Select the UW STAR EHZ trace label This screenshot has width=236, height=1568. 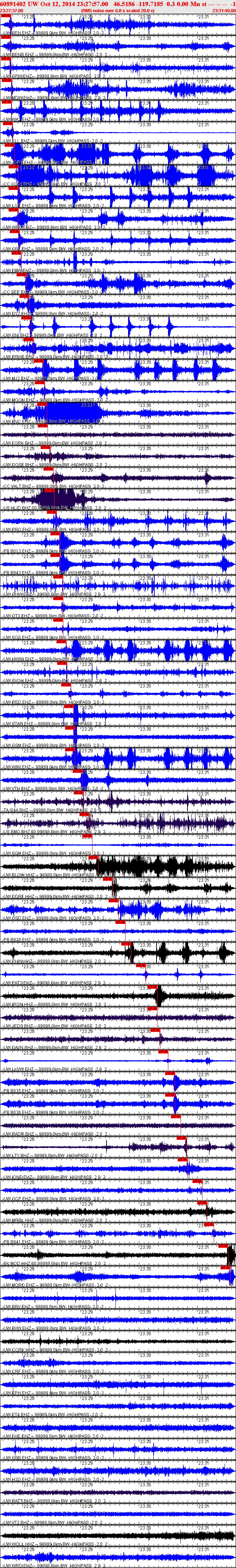click(54, 723)
